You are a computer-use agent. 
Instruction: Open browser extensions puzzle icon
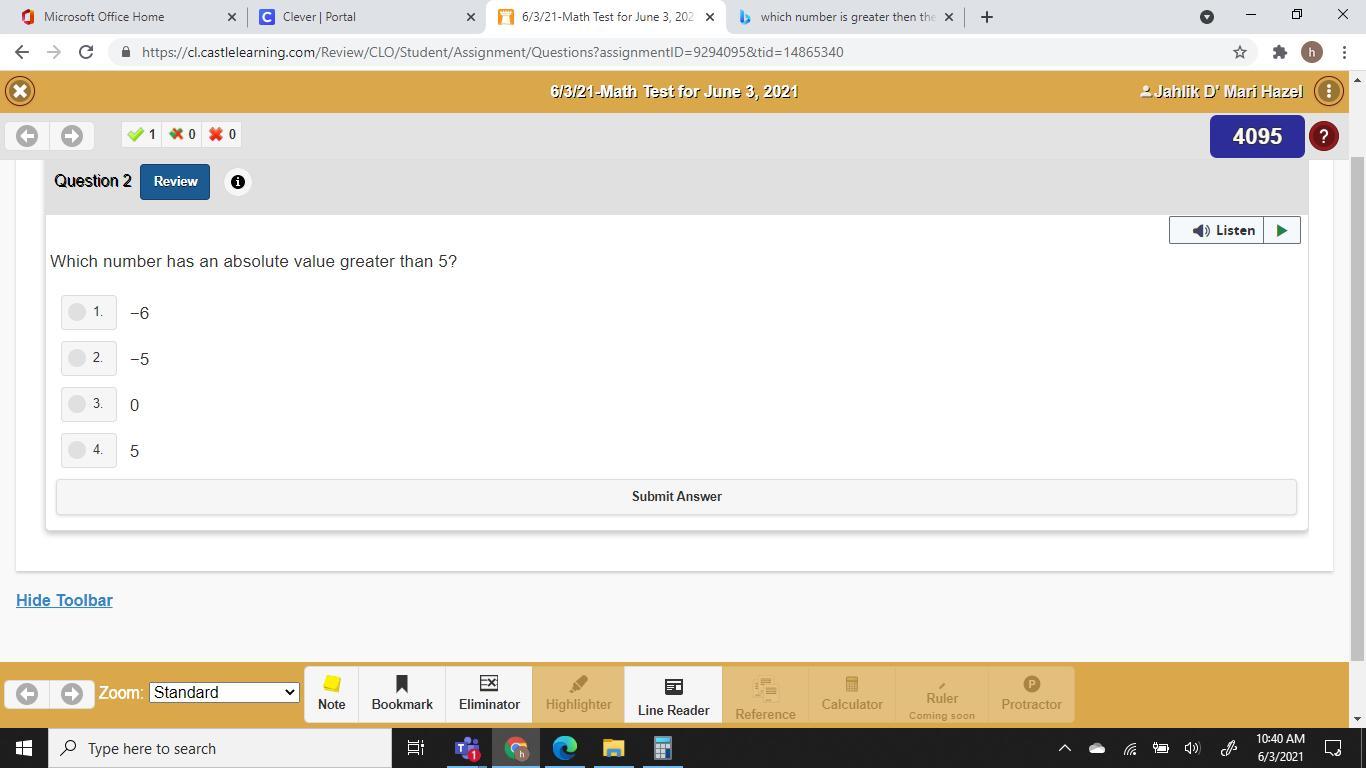1279,52
